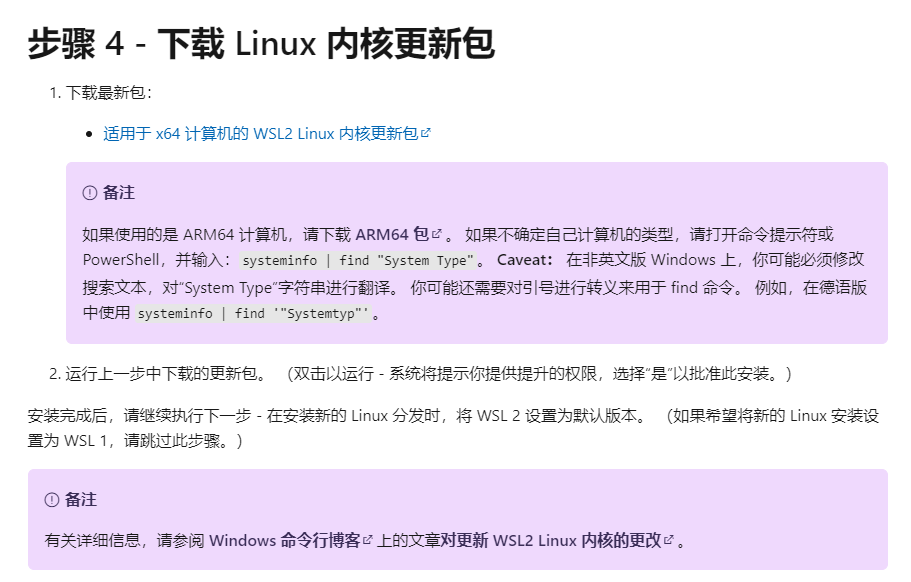Click the 步骤 4 - 下载 Linux 内核更新包 heading
The height and width of the screenshot is (582, 911).
click(x=261, y=44)
